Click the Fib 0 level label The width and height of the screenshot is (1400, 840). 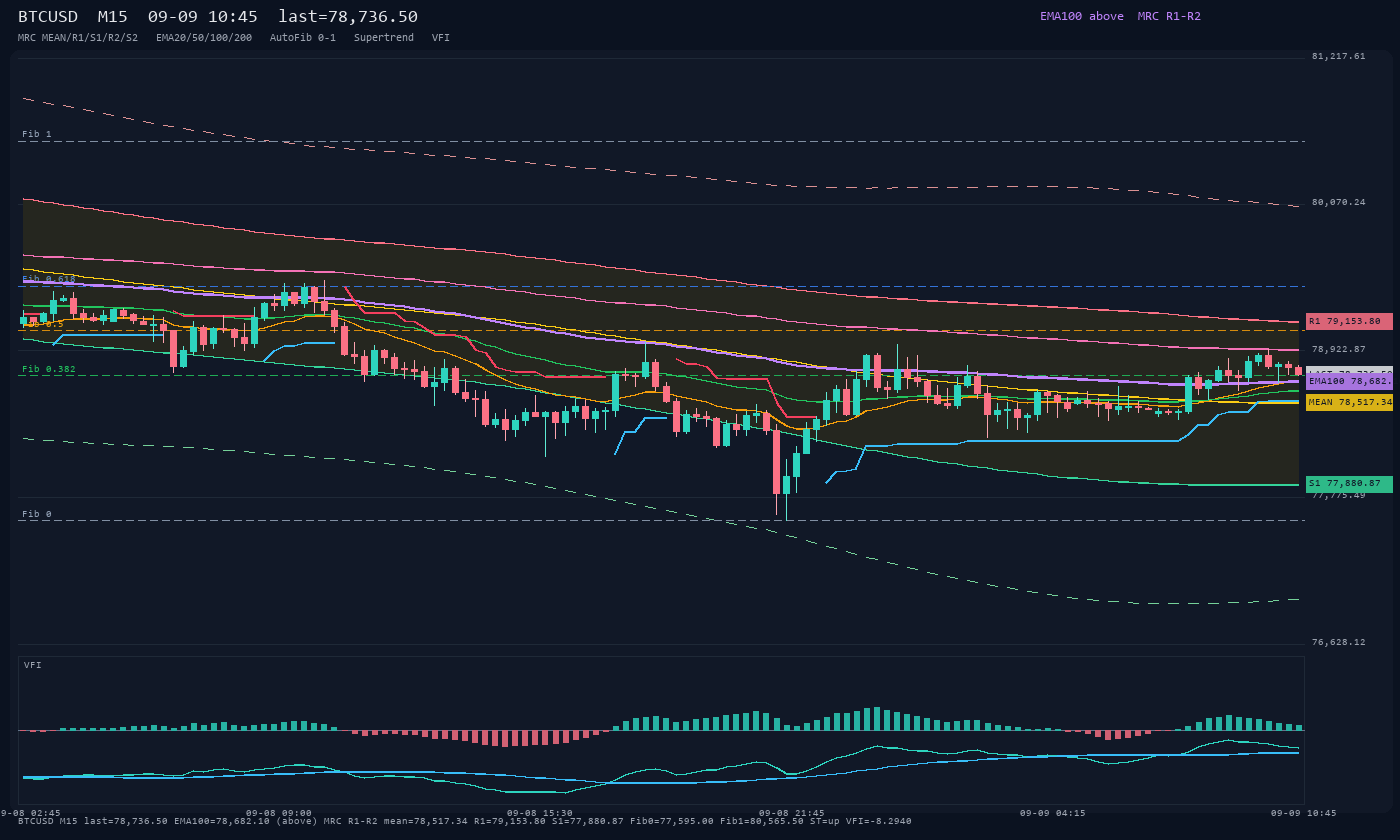[x=37, y=514]
